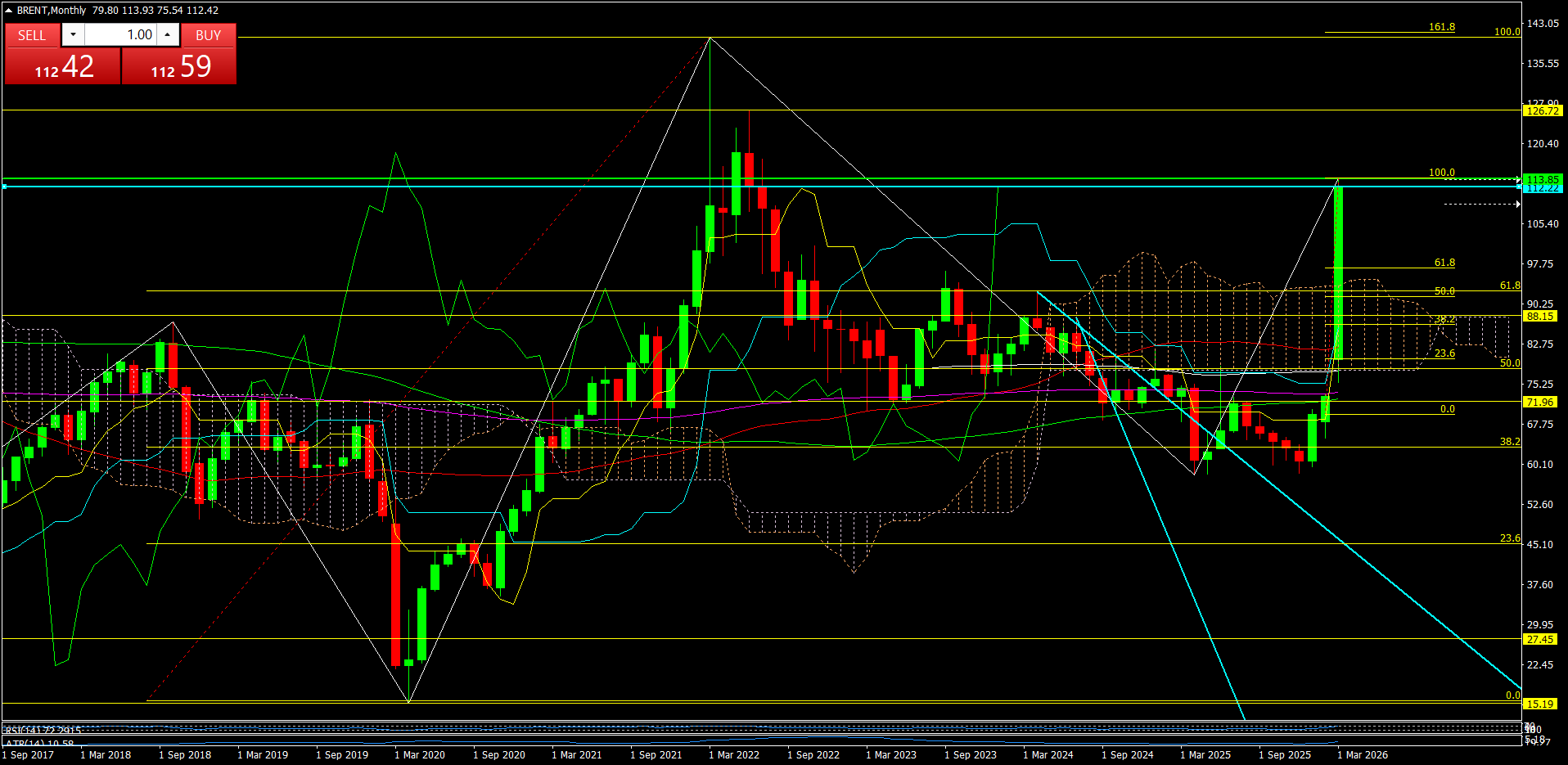Click the 1 Mar 2026 date marker
Image resolution: width=1568 pixels, height=765 pixels.
point(1363,755)
